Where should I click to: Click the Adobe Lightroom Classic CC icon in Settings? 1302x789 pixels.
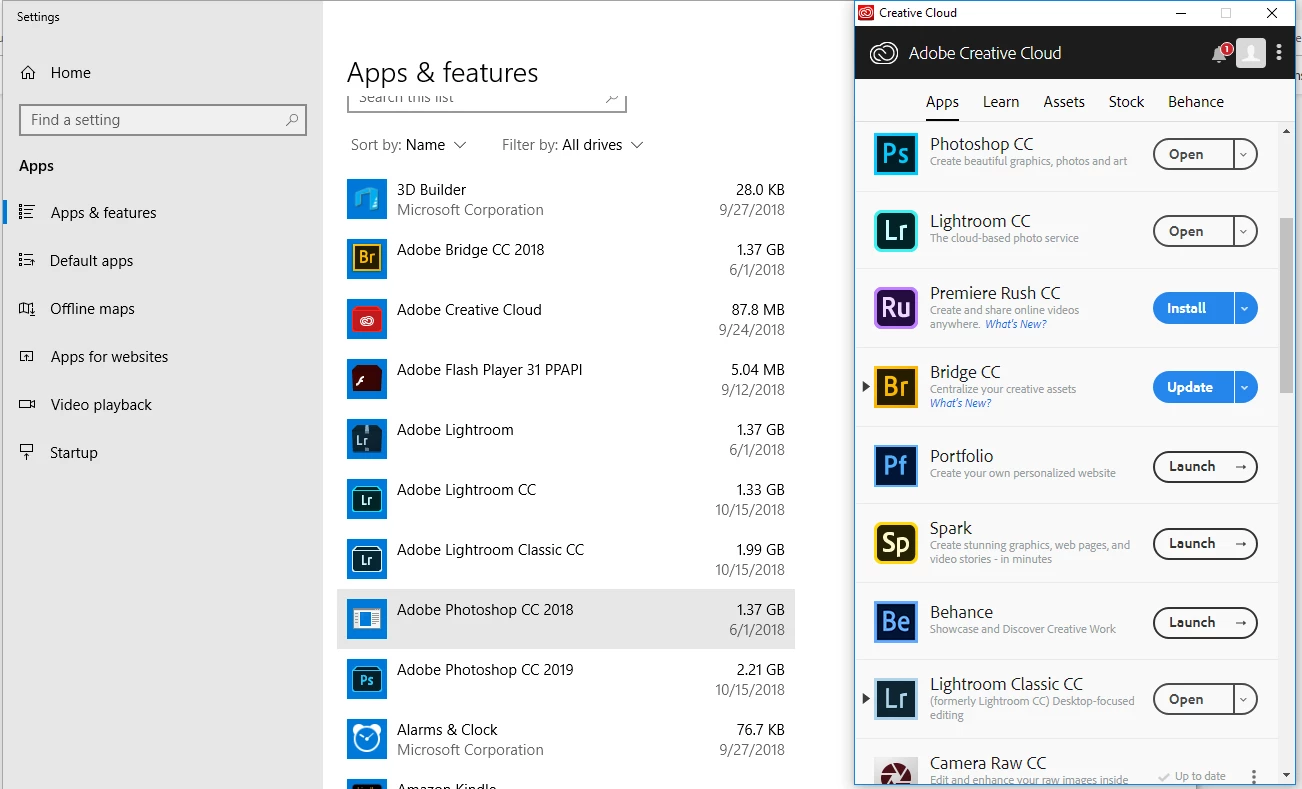tap(367, 559)
